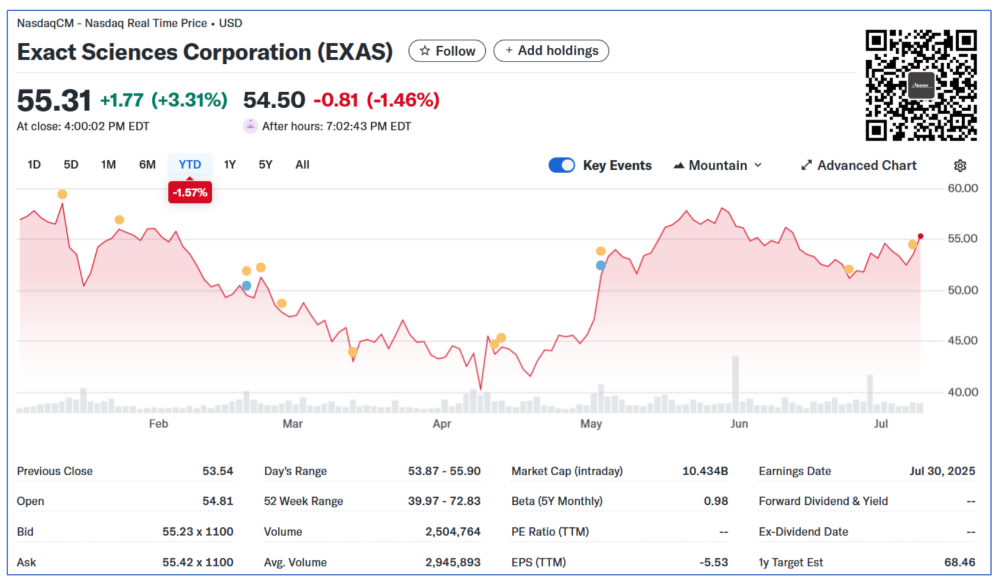Image resolution: width=1000 pixels, height=581 pixels.
Task: Click the QR code image
Action: 921,85
